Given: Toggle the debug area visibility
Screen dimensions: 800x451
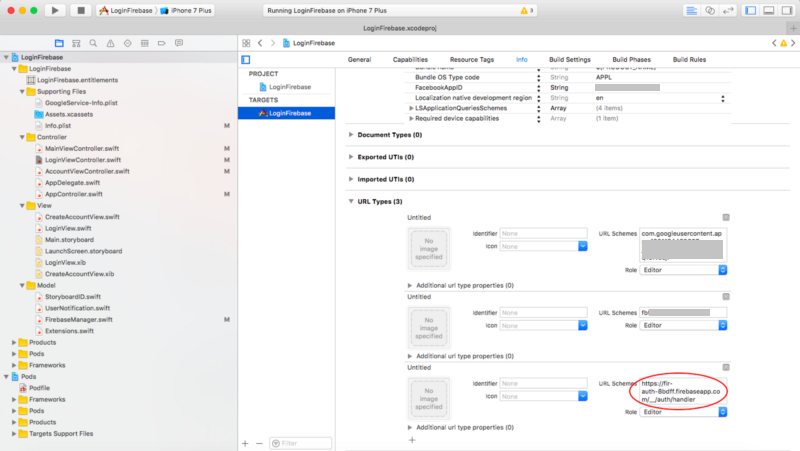Looking at the screenshot, I should click(x=769, y=10).
